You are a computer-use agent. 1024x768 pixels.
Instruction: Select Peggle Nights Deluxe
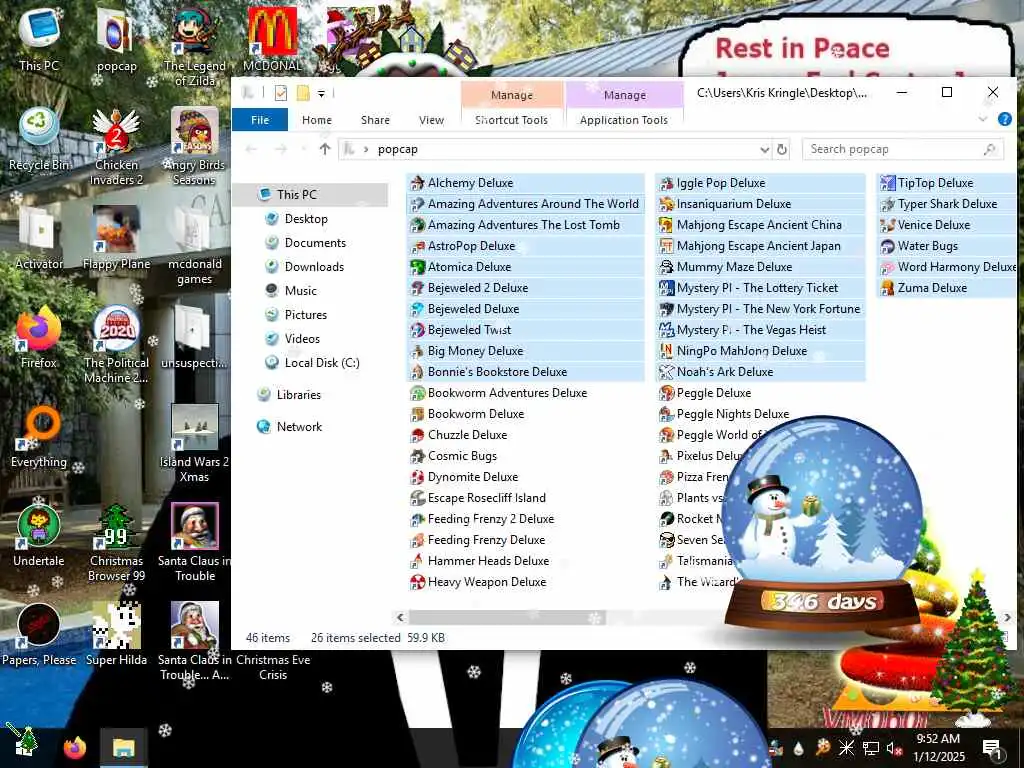724,413
